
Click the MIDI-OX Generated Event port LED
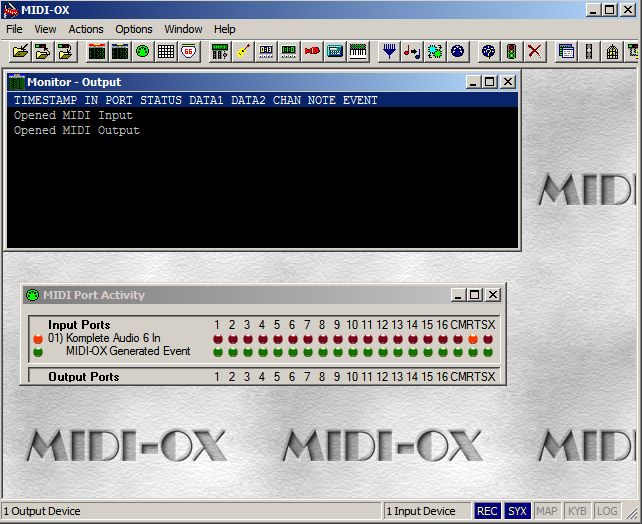tap(38, 352)
